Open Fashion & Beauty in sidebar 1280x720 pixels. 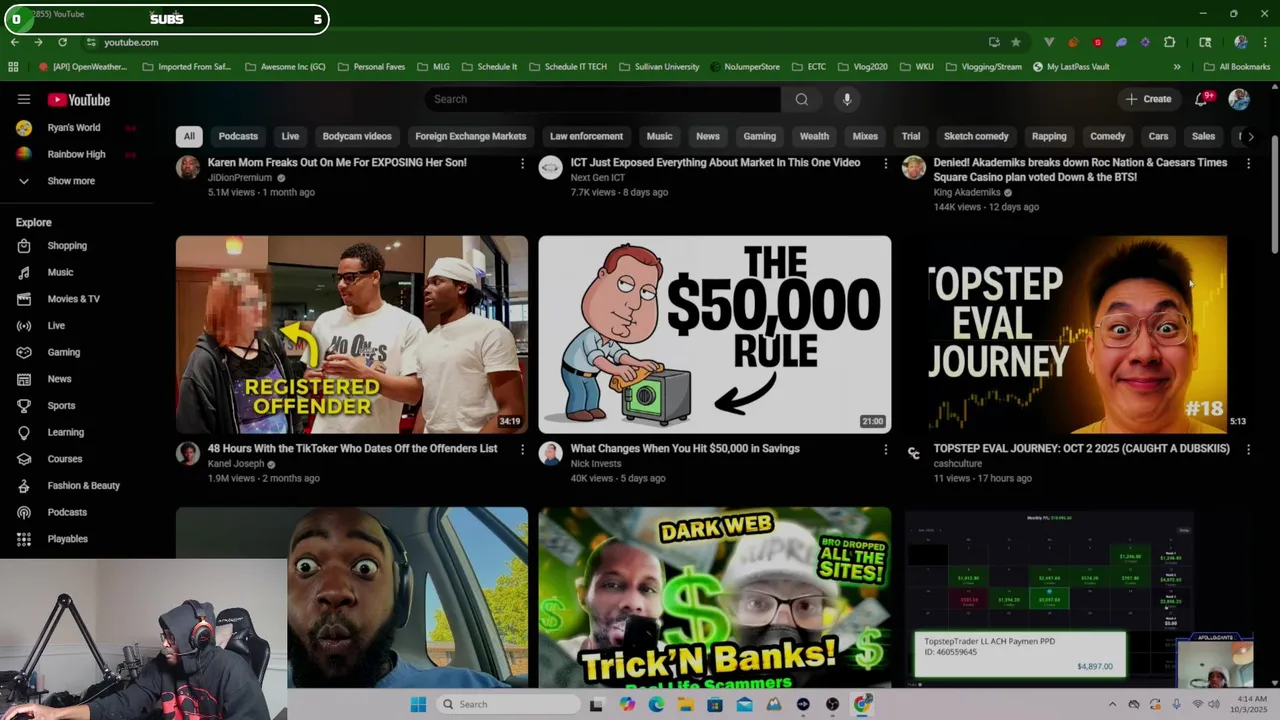(83, 485)
